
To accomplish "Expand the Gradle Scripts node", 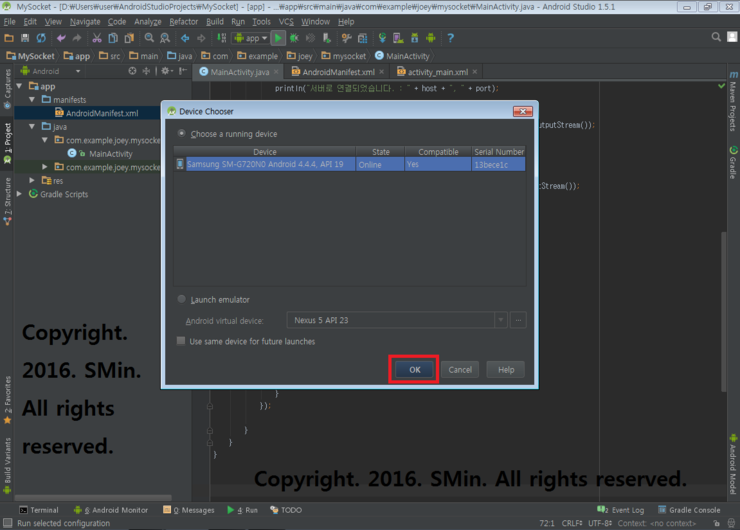I will (x=19, y=194).
